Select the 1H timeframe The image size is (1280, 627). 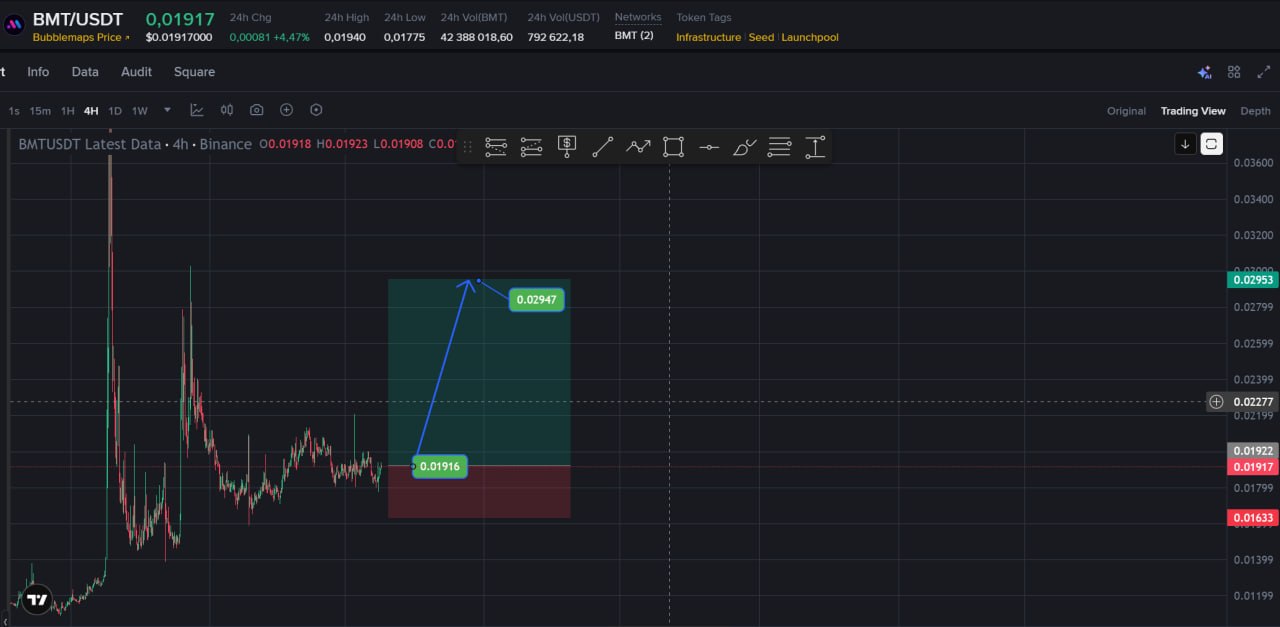click(68, 111)
